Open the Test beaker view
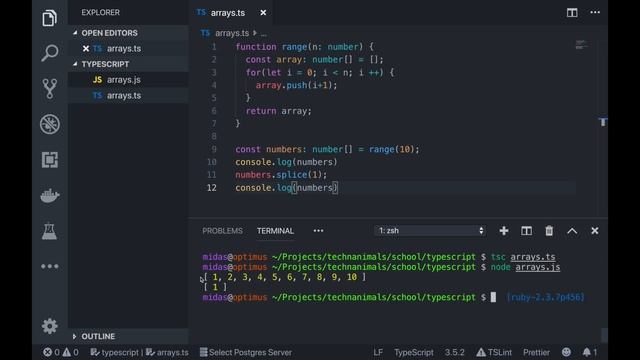 coord(49,231)
